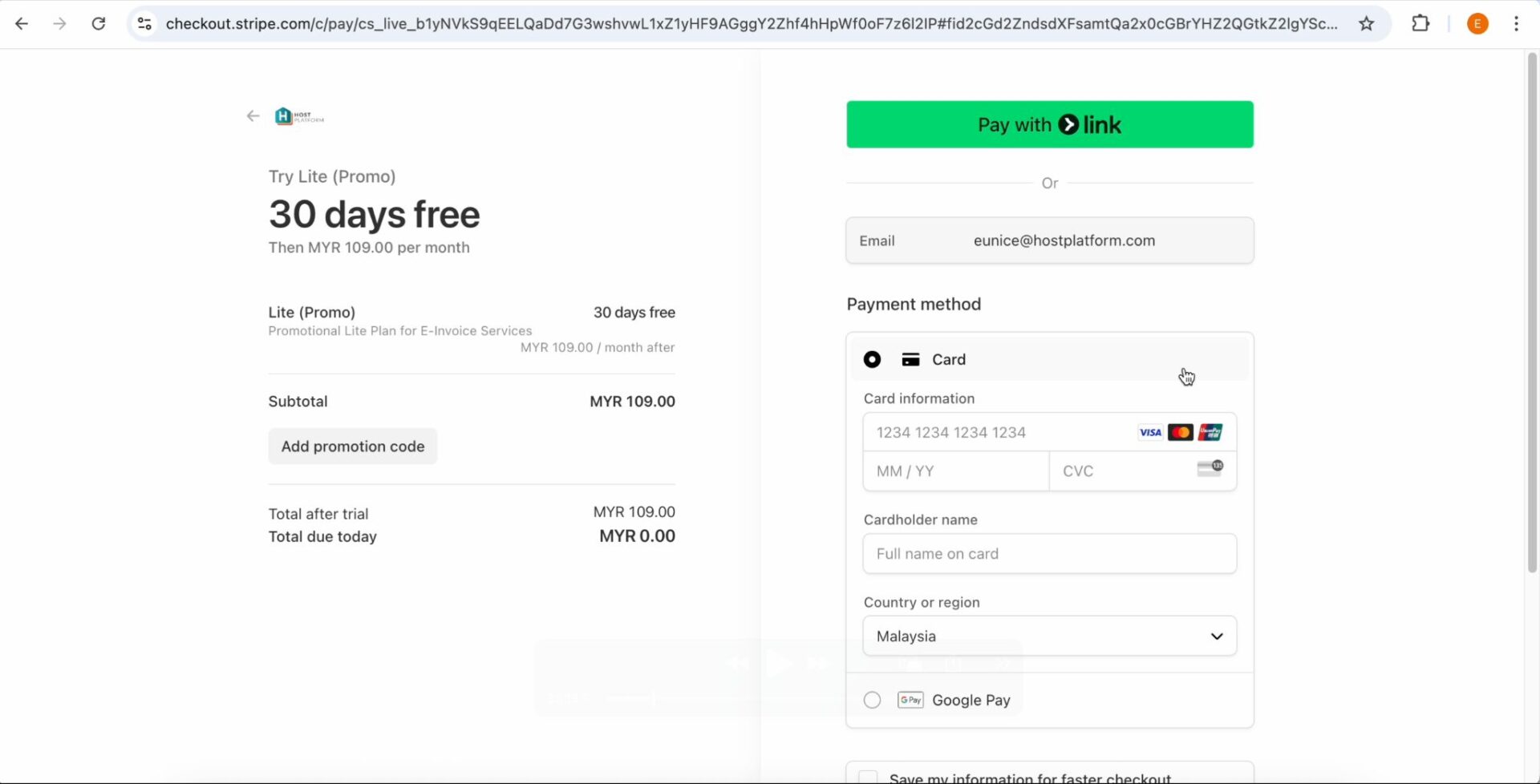Open the Country or region dropdown
Image resolution: width=1540 pixels, height=784 pixels.
tap(1050, 636)
